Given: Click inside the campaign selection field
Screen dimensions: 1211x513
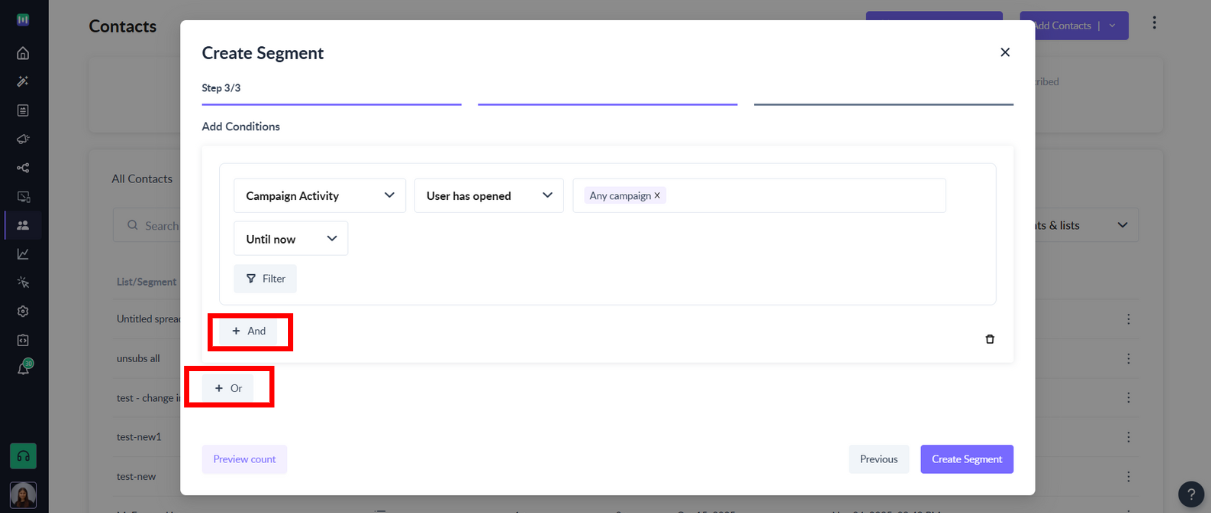Looking at the screenshot, I should pyautogui.click(x=759, y=196).
